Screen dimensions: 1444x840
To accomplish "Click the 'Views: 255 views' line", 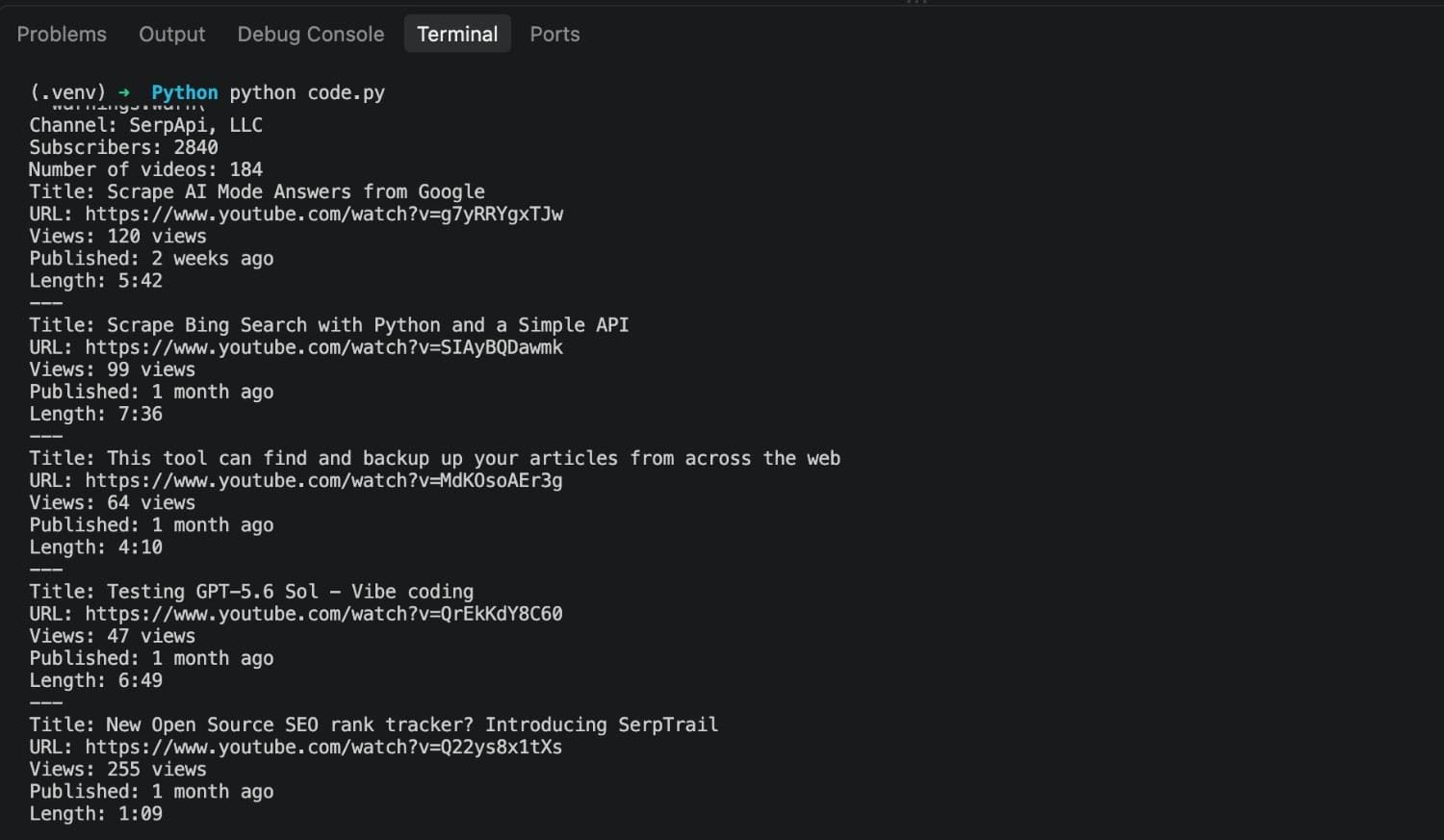I will pos(117,769).
